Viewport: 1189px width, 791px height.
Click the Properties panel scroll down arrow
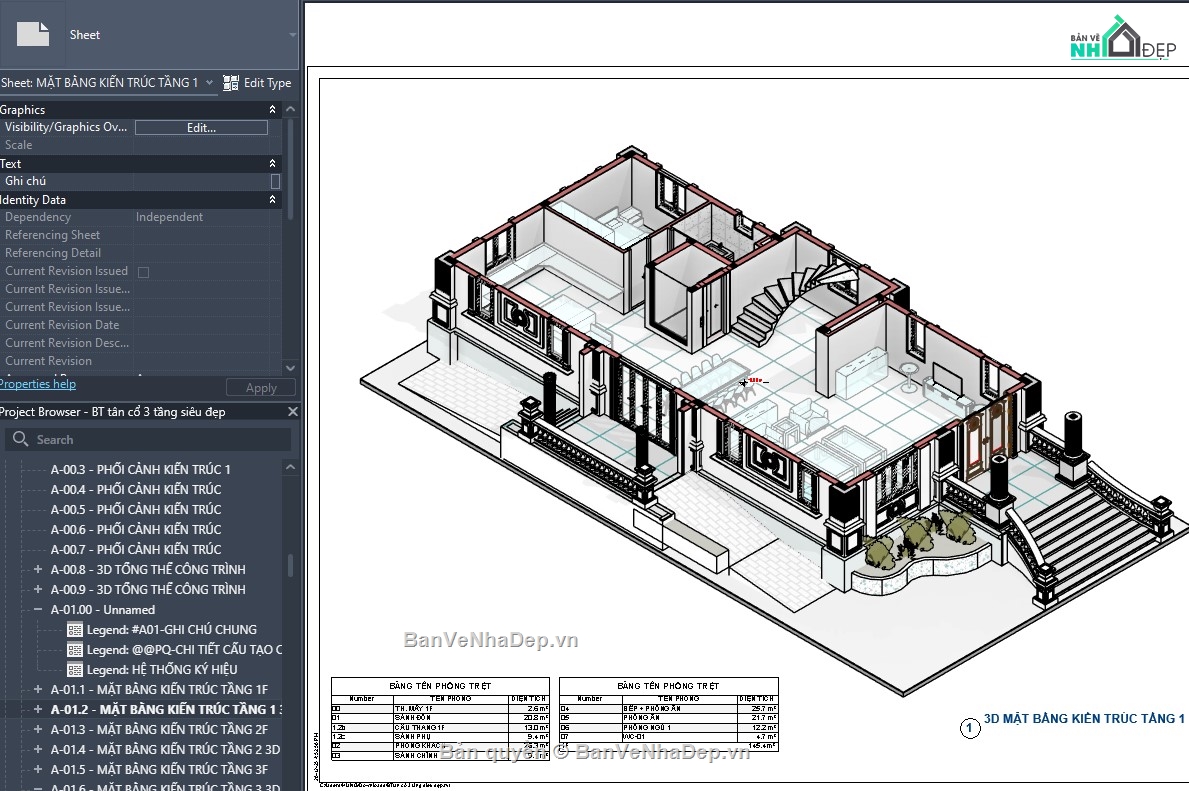coord(290,367)
